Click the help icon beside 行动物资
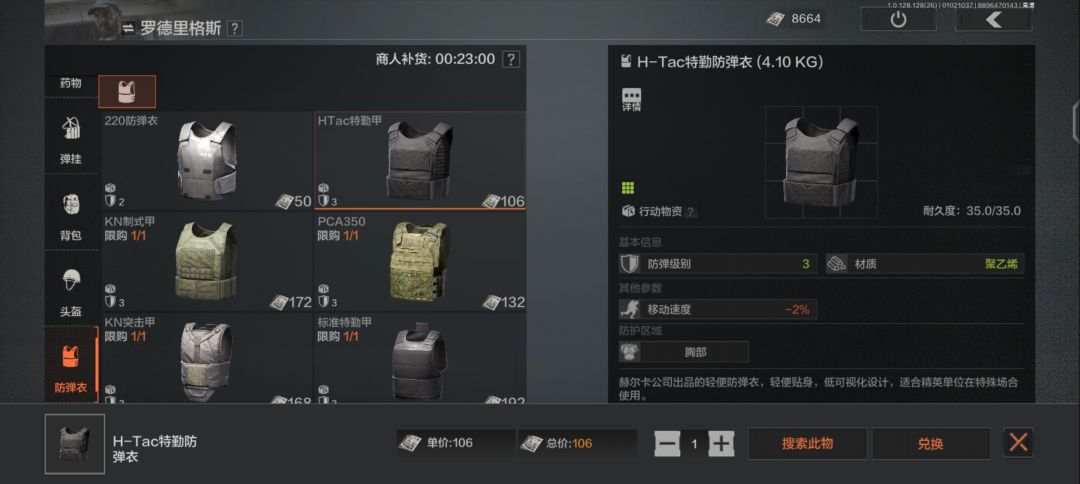 click(690, 212)
